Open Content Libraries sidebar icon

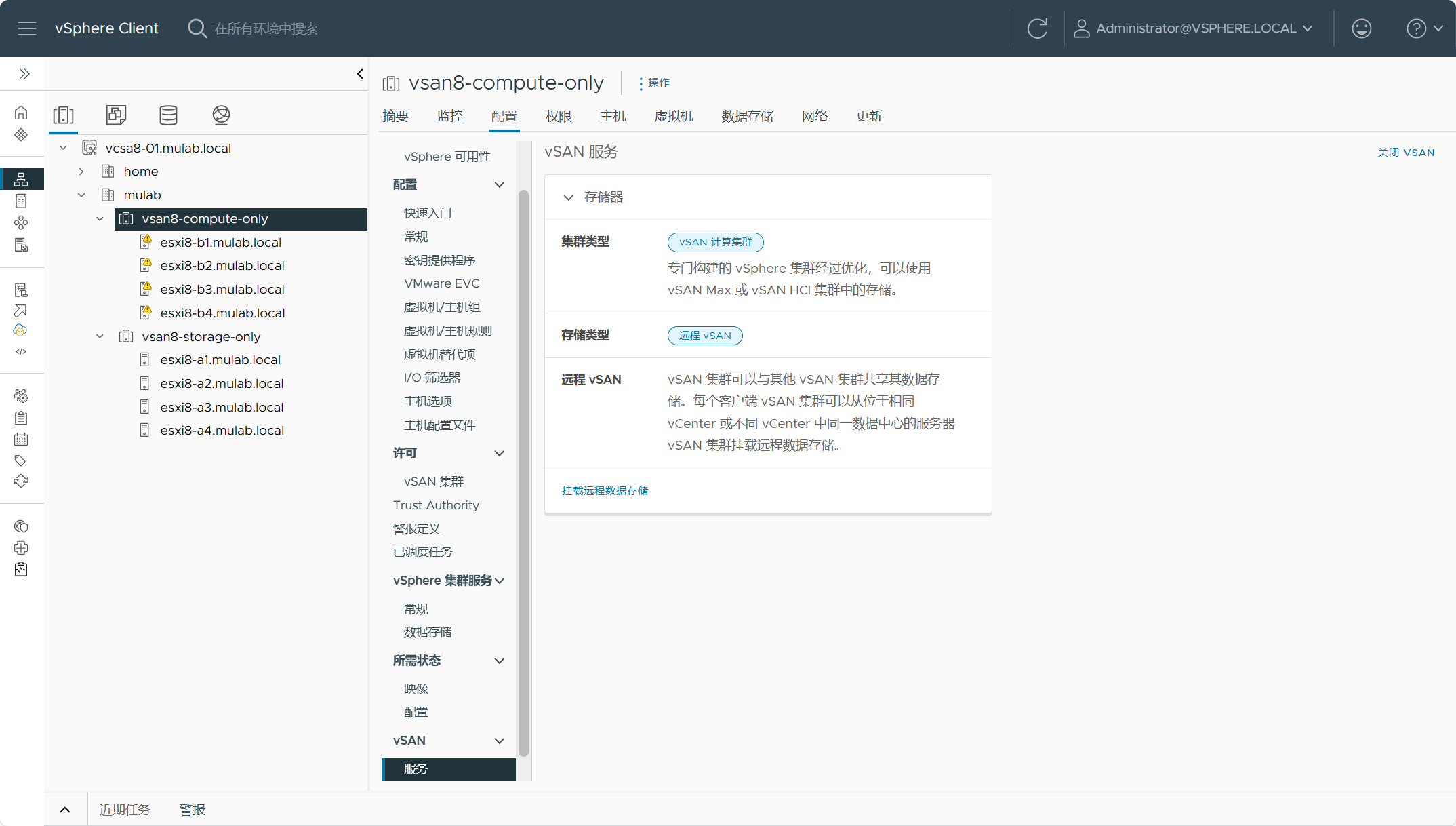click(21, 201)
